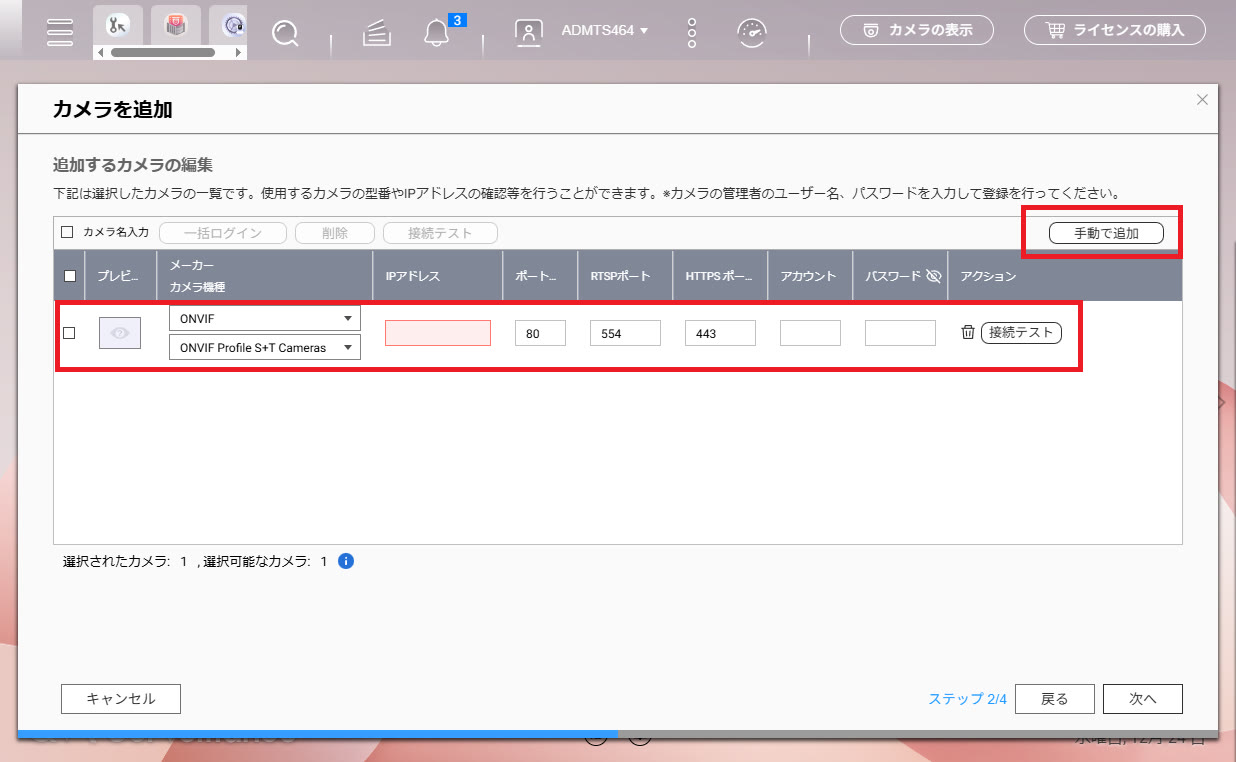
Task: Open the main hamburger menu
Action: tap(61, 31)
